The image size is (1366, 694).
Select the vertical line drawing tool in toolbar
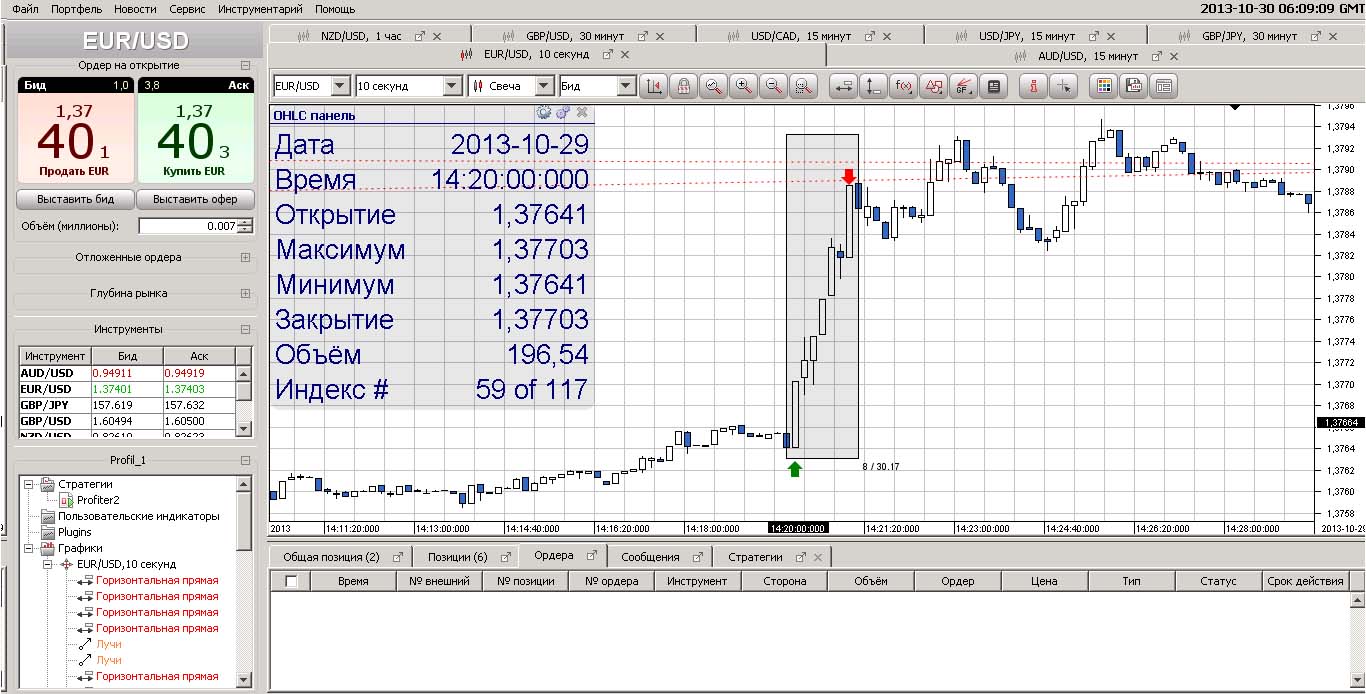873,86
